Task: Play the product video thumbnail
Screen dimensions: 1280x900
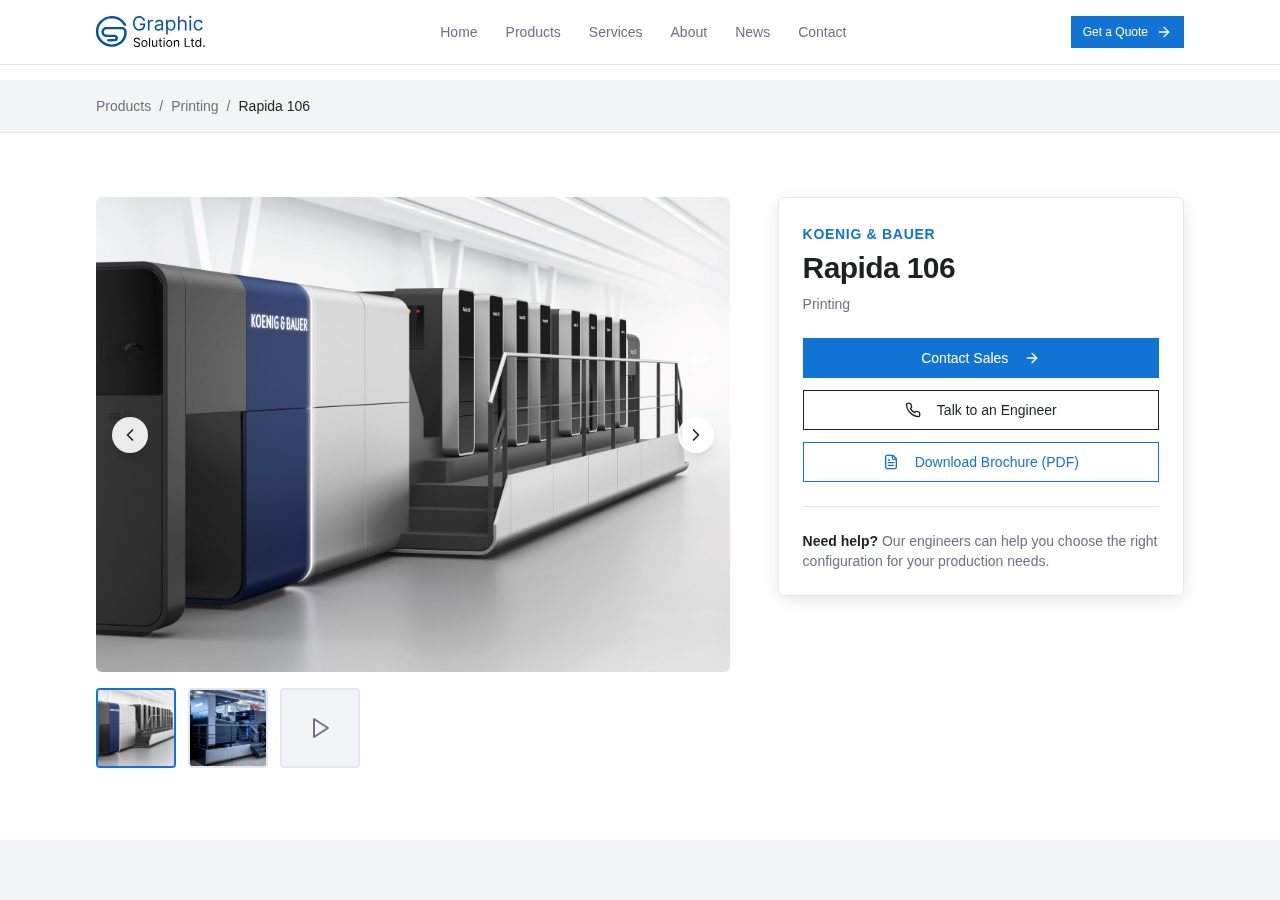Action: (320, 728)
